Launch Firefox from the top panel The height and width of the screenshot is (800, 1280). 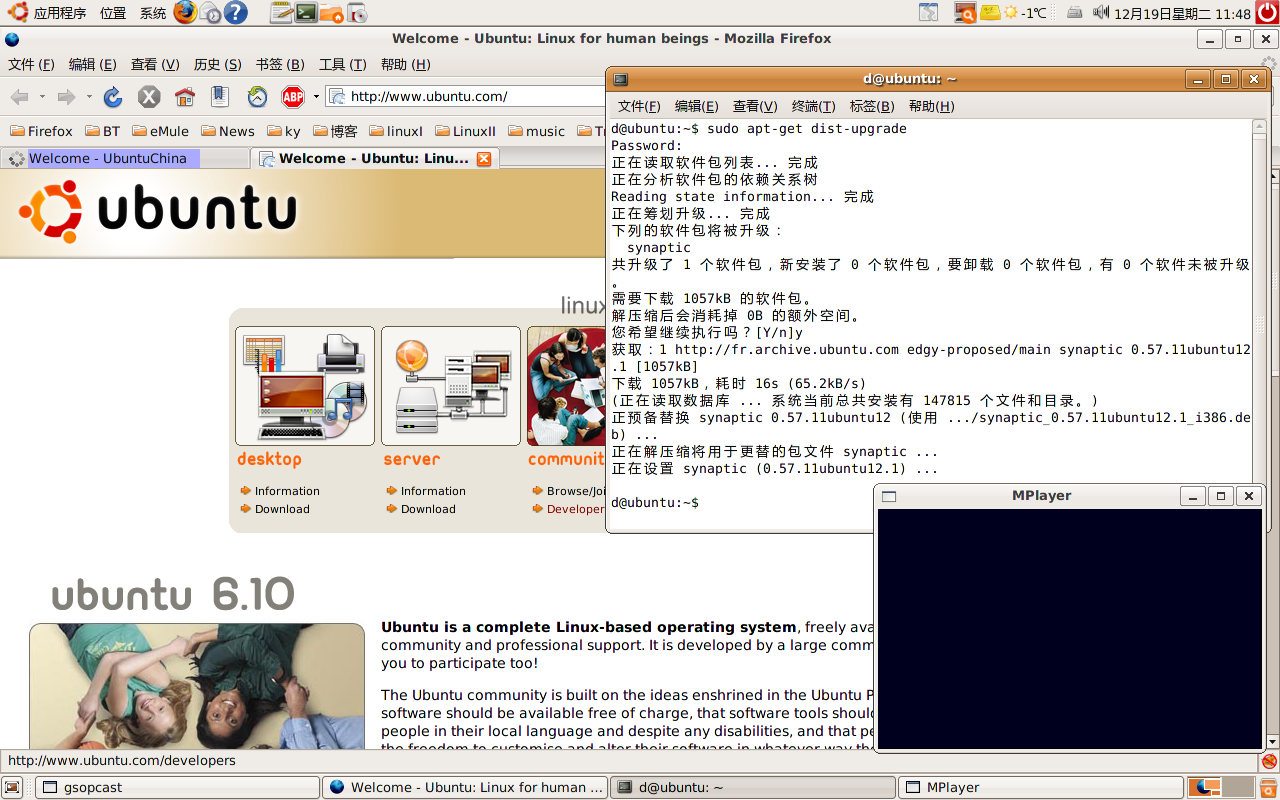click(x=185, y=12)
